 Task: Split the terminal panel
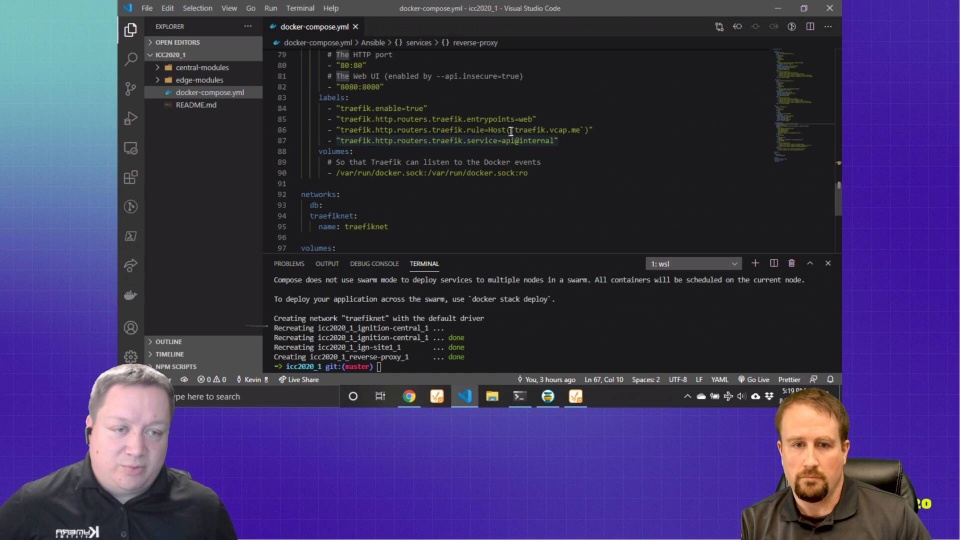773,263
